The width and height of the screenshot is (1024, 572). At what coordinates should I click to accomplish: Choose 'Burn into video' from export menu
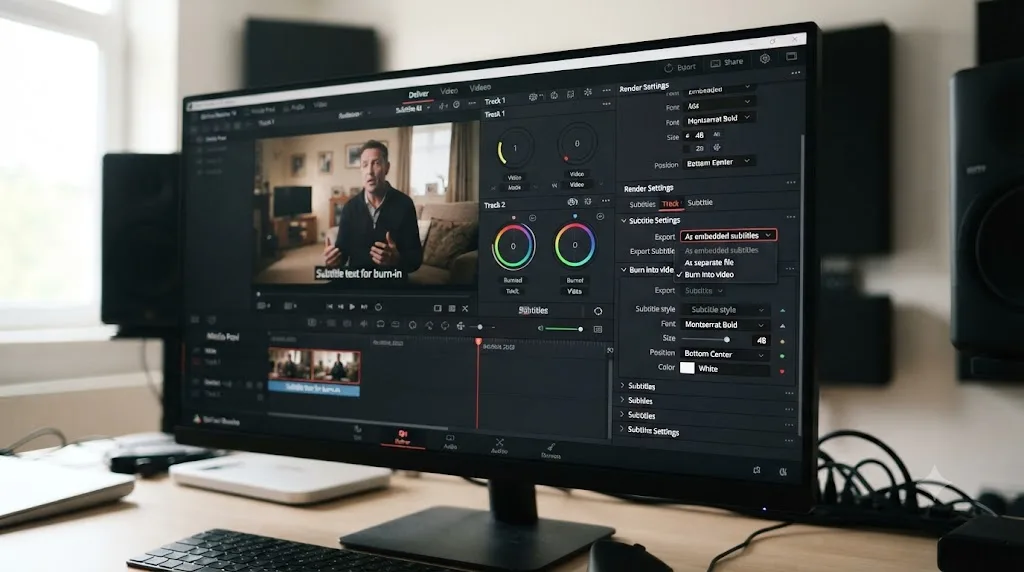(x=709, y=275)
